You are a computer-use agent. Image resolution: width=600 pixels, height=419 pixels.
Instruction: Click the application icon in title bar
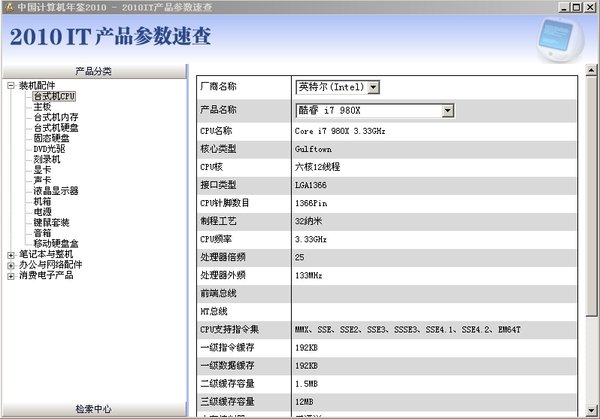click(10, 7)
